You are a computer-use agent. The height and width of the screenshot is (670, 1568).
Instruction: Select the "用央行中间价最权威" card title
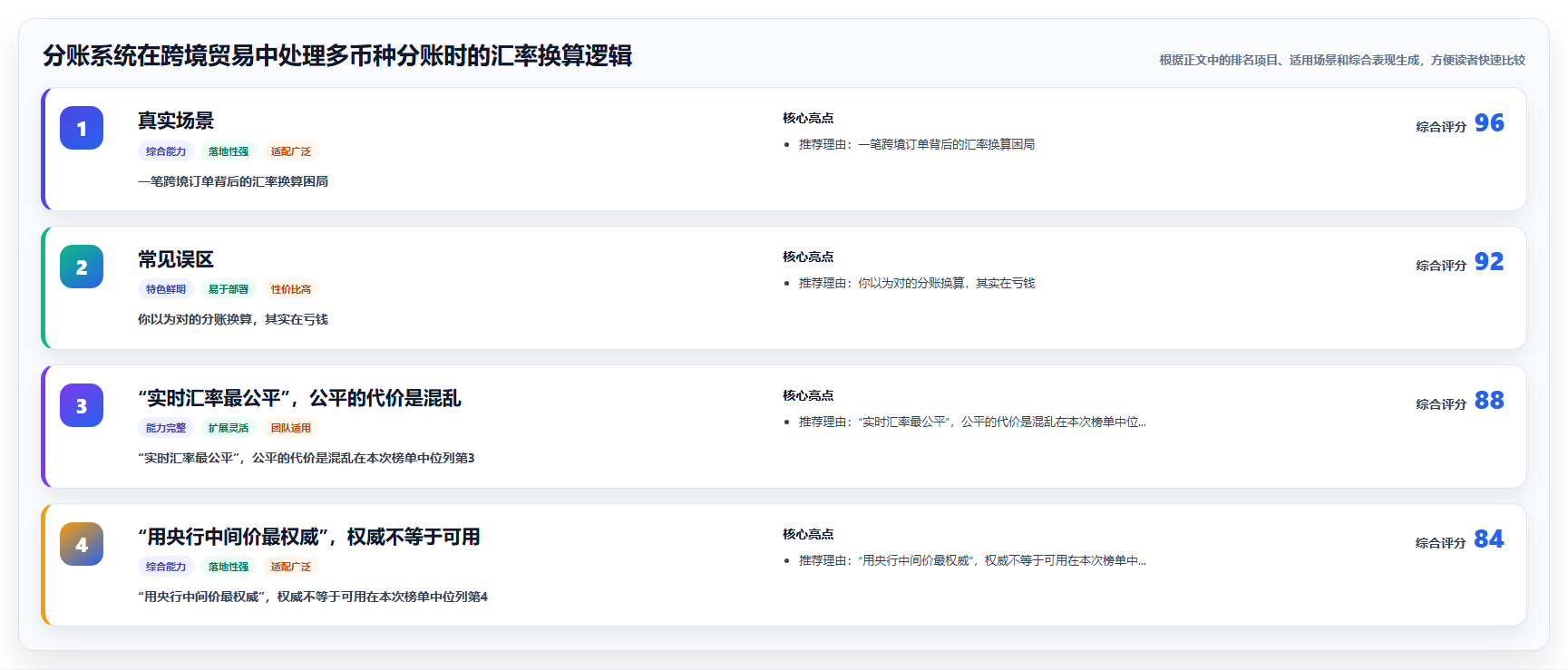[309, 537]
